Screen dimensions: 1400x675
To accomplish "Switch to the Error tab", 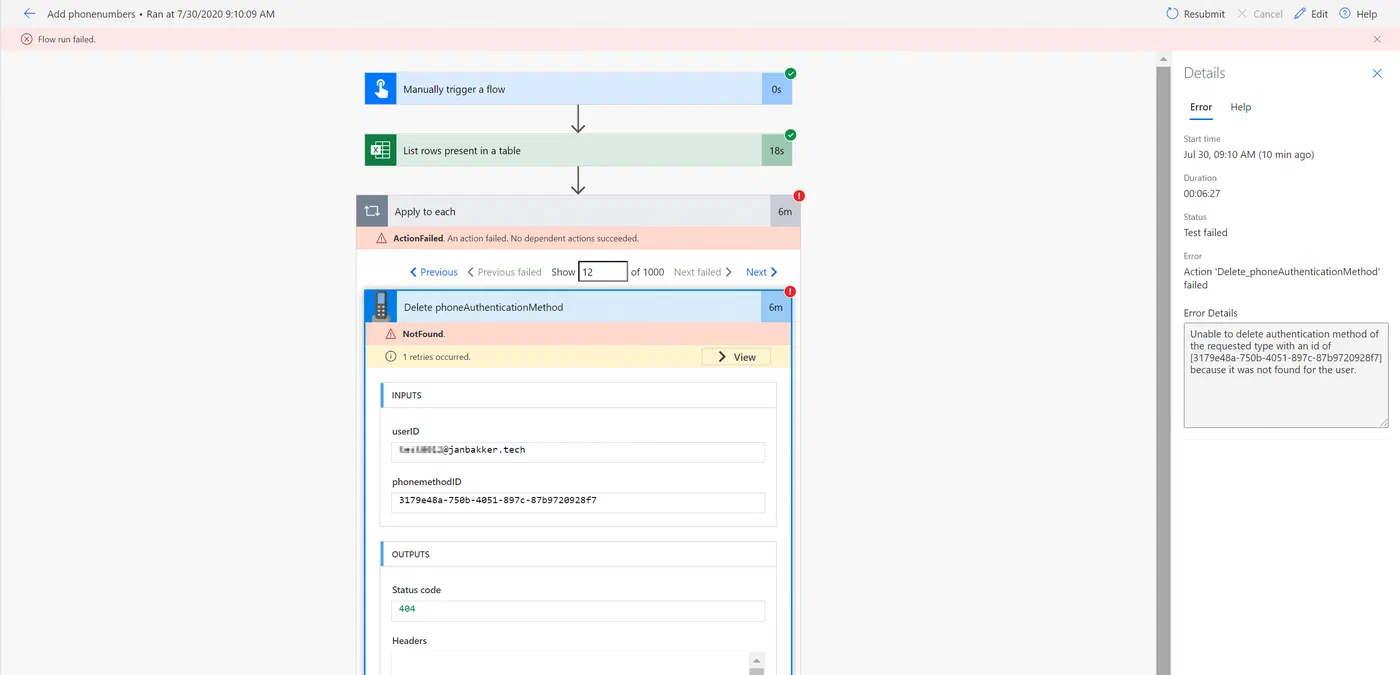I will (x=1201, y=107).
